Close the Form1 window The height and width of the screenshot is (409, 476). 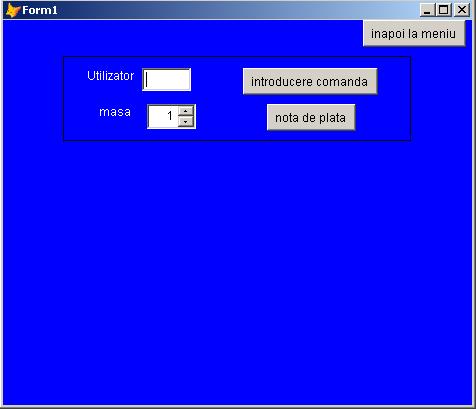(x=462, y=10)
